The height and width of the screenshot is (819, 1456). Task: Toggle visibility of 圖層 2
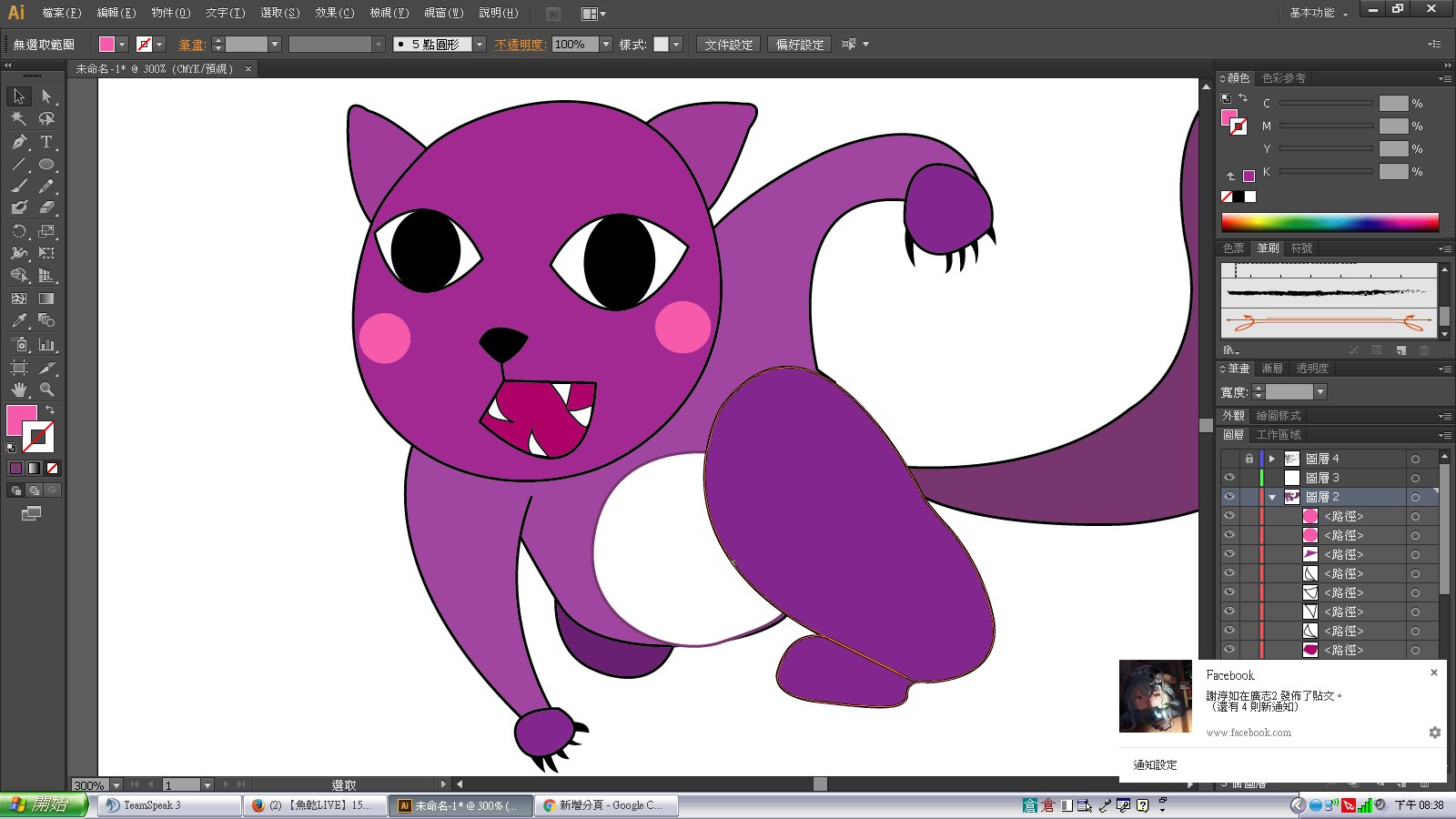click(1229, 497)
